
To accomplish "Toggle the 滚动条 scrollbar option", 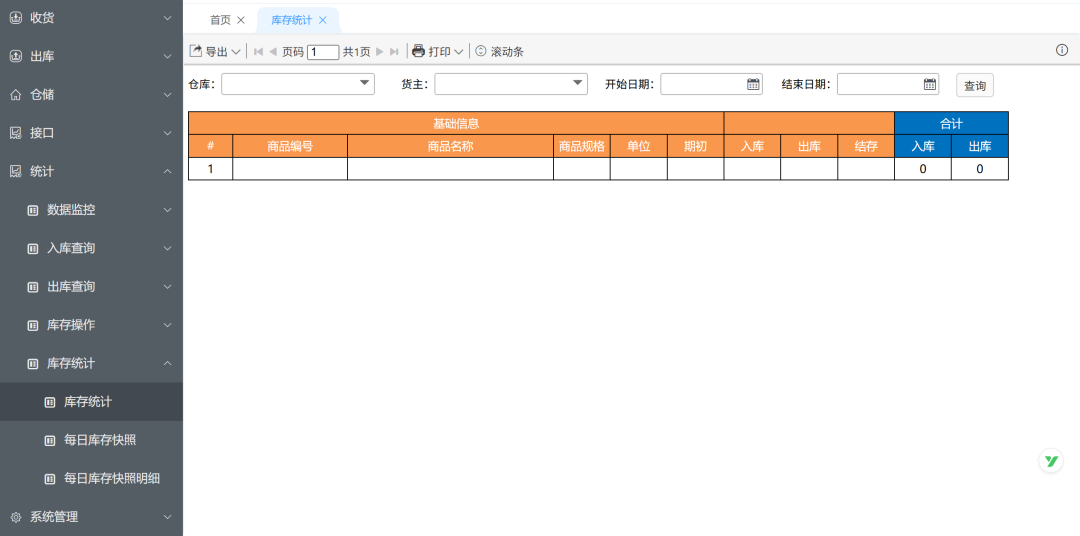I will 499,51.
